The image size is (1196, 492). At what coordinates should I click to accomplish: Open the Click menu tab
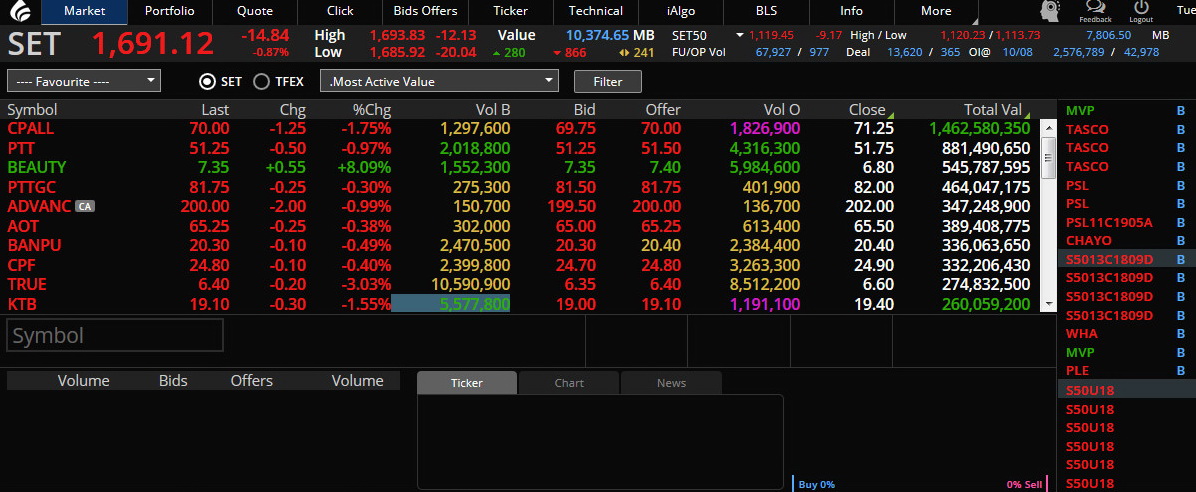pyautogui.click(x=339, y=11)
